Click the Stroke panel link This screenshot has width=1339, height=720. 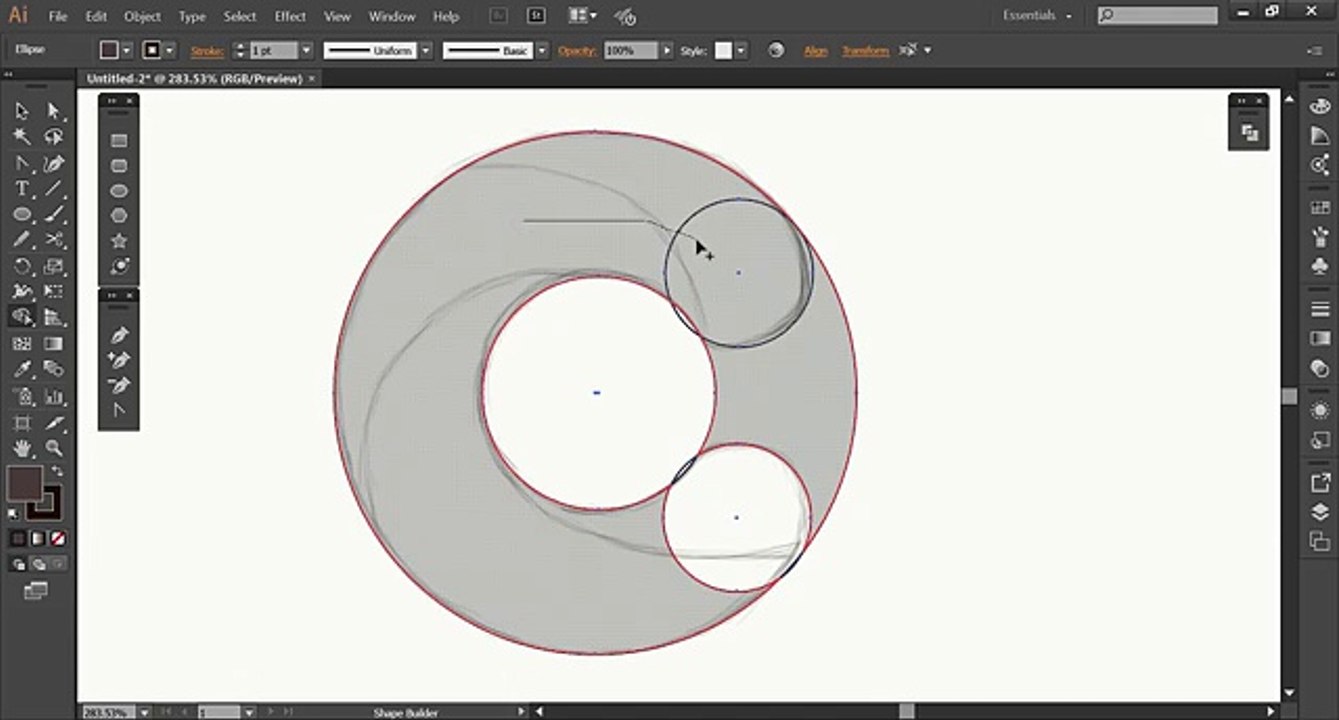(x=207, y=51)
